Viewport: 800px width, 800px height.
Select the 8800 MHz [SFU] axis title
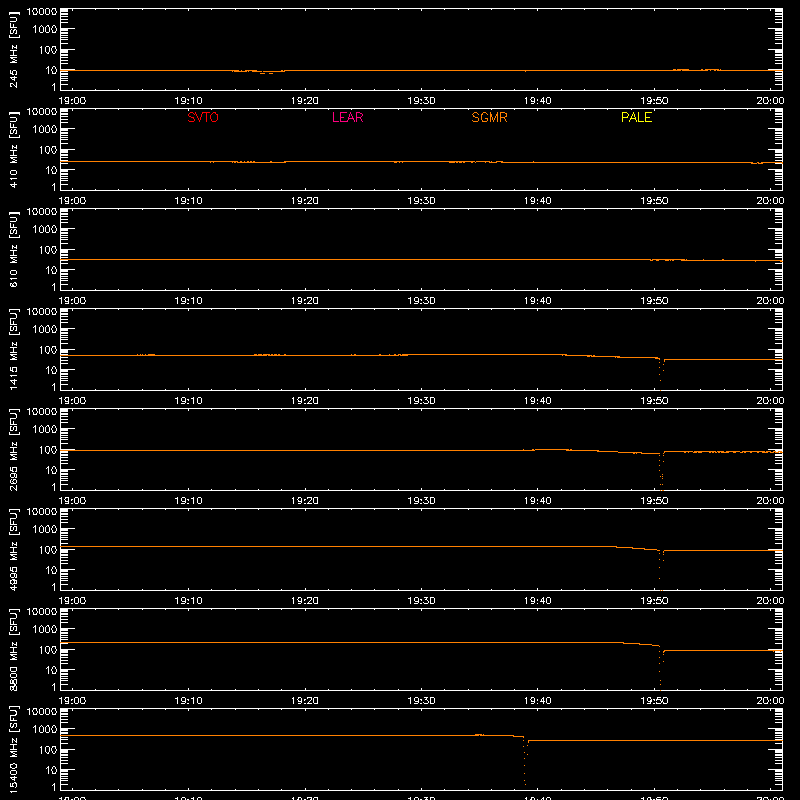coord(13,649)
